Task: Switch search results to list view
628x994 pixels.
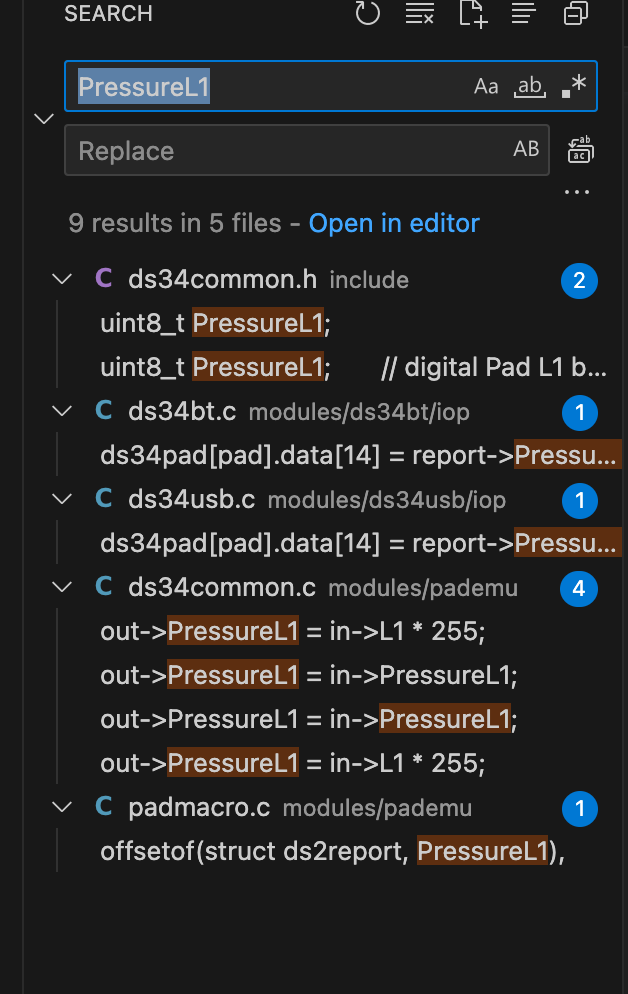Action: tap(523, 14)
